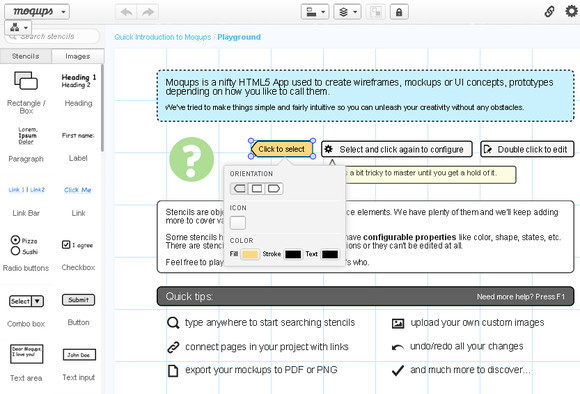The height and width of the screenshot is (394, 580).
Task: Open the Stroke color swatch
Action: pyautogui.click(x=293, y=254)
